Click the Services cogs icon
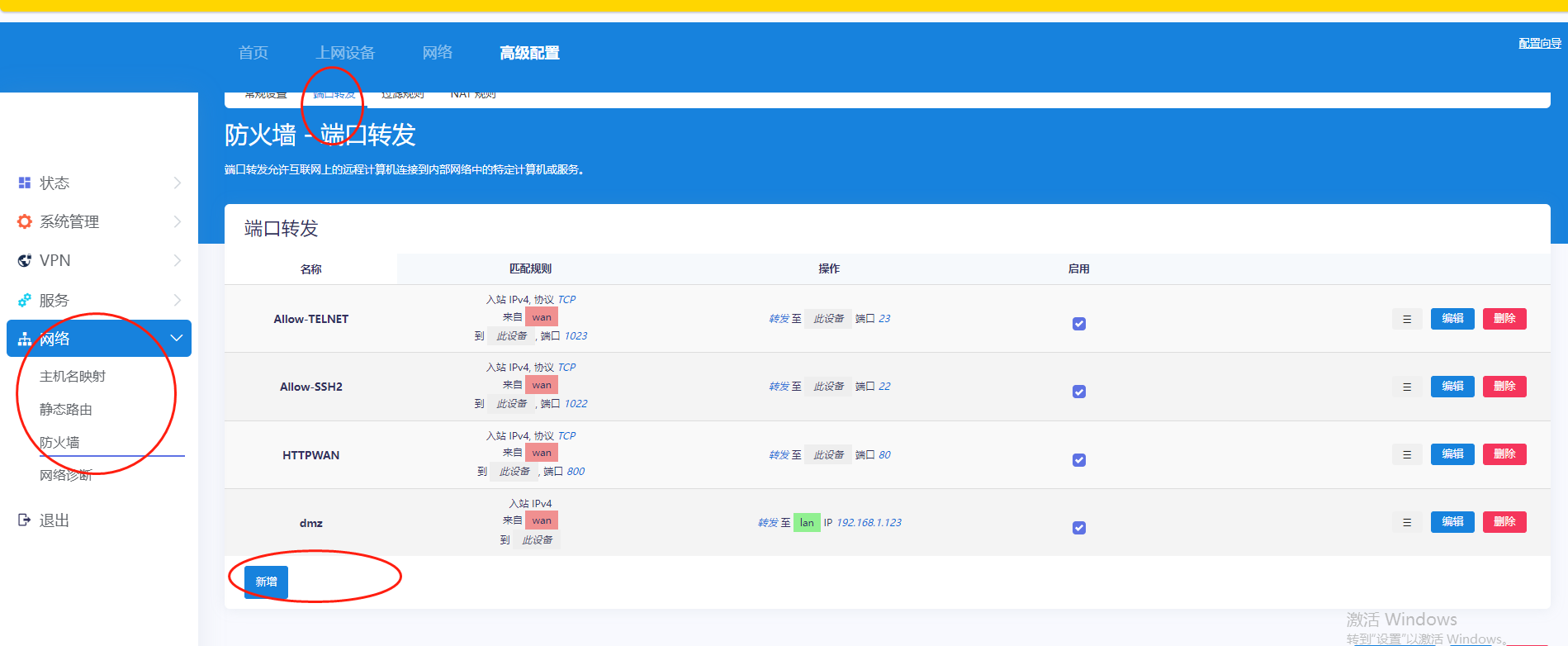The width and height of the screenshot is (1568, 646). [25, 300]
